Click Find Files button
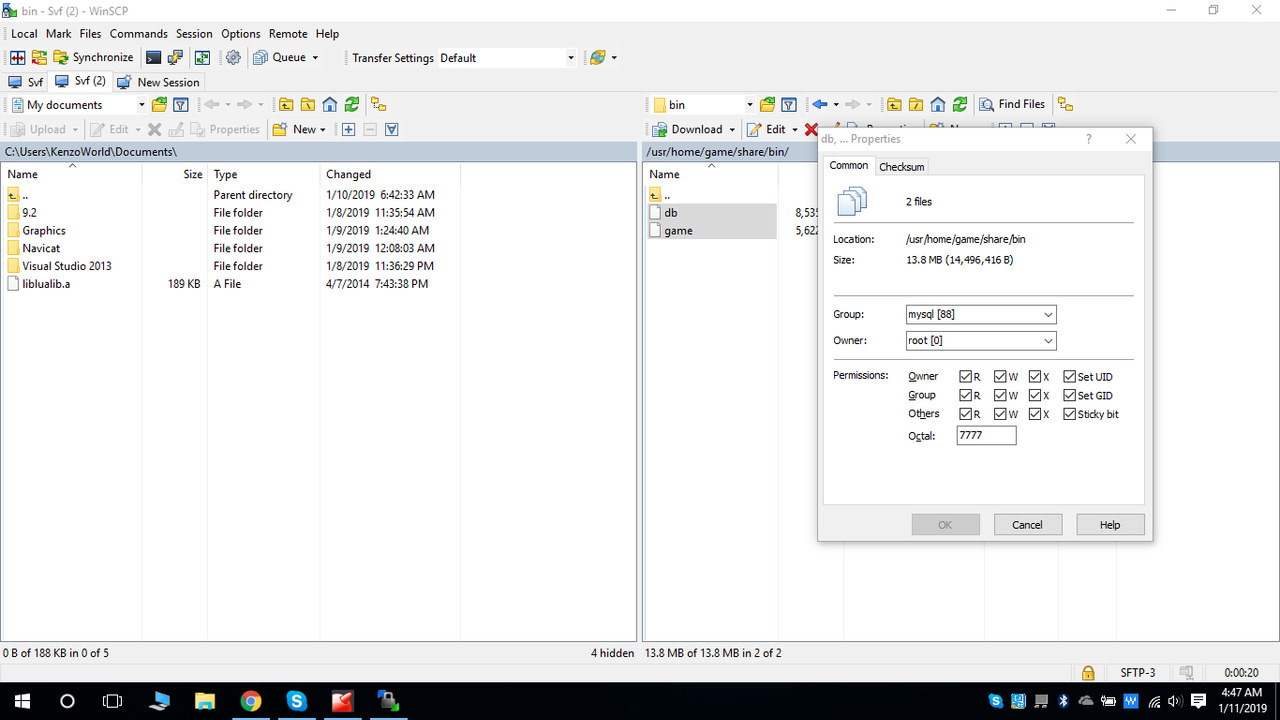 1012,104
